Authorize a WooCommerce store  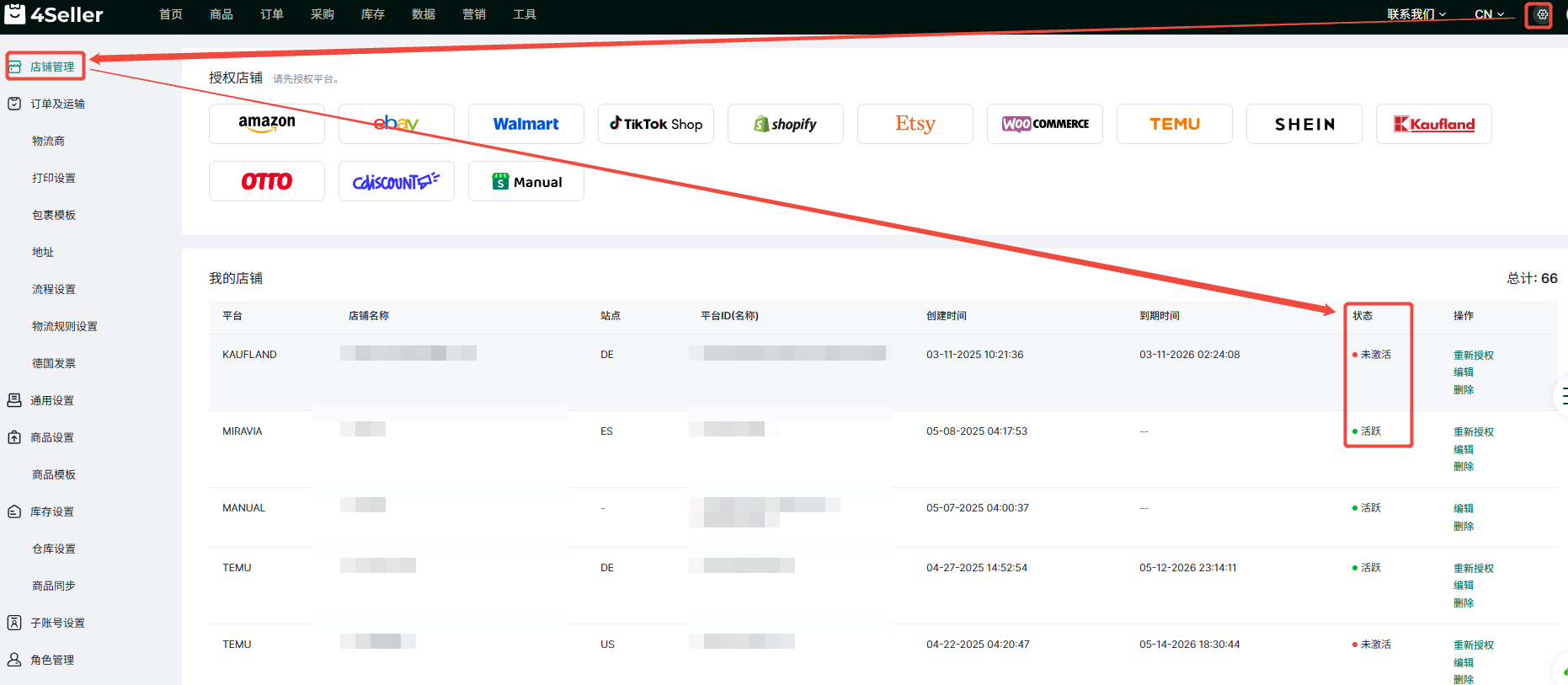click(x=1045, y=124)
